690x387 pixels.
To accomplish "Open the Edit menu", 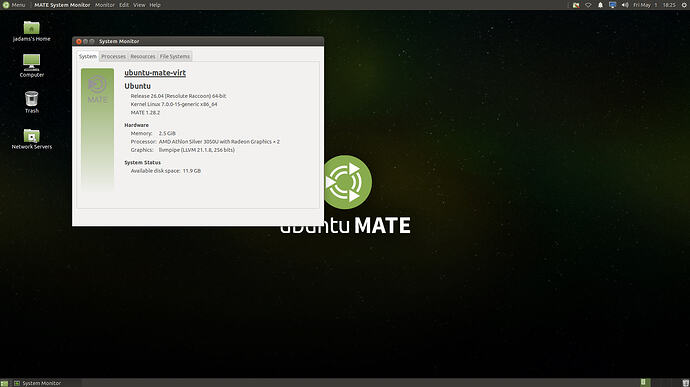I will pos(124,5).
